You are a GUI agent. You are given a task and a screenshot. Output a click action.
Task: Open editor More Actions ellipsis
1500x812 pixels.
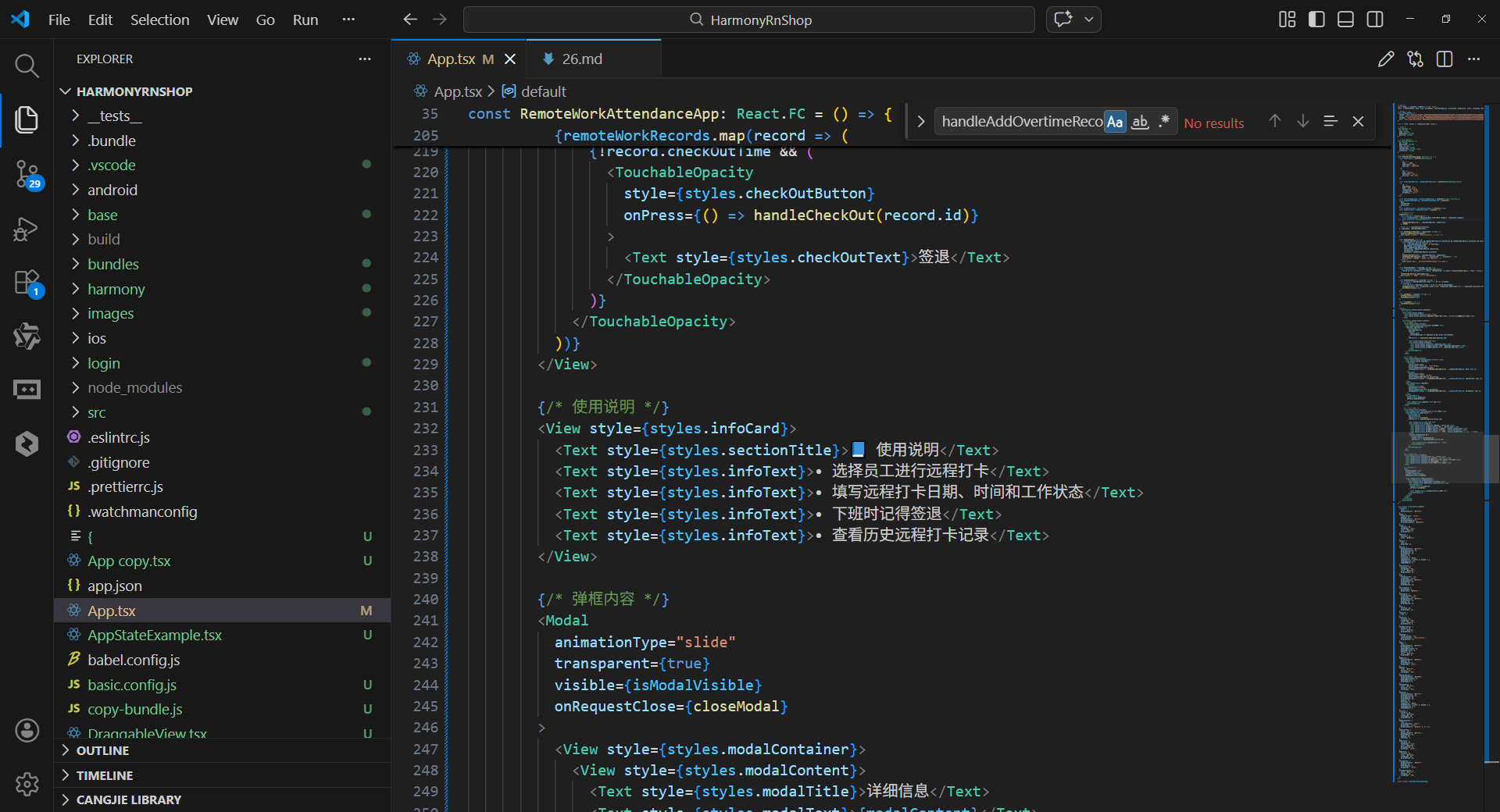(1473, 59)
